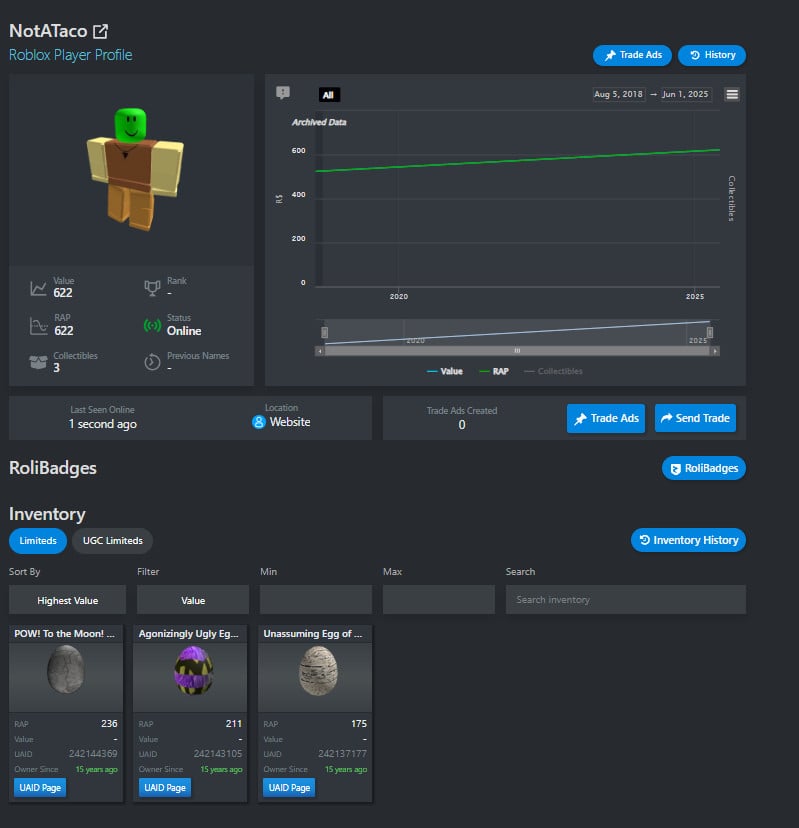This screenshot has height=828, width=799.
Task: Click the left navigator range handle
Action: (x=325, y=332)
